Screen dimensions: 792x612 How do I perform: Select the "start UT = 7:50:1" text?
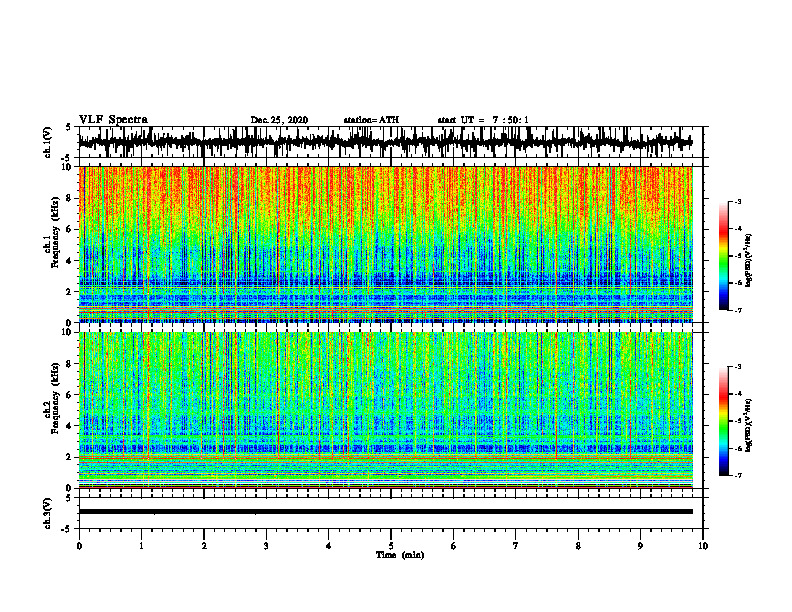(x=483, y=120)
